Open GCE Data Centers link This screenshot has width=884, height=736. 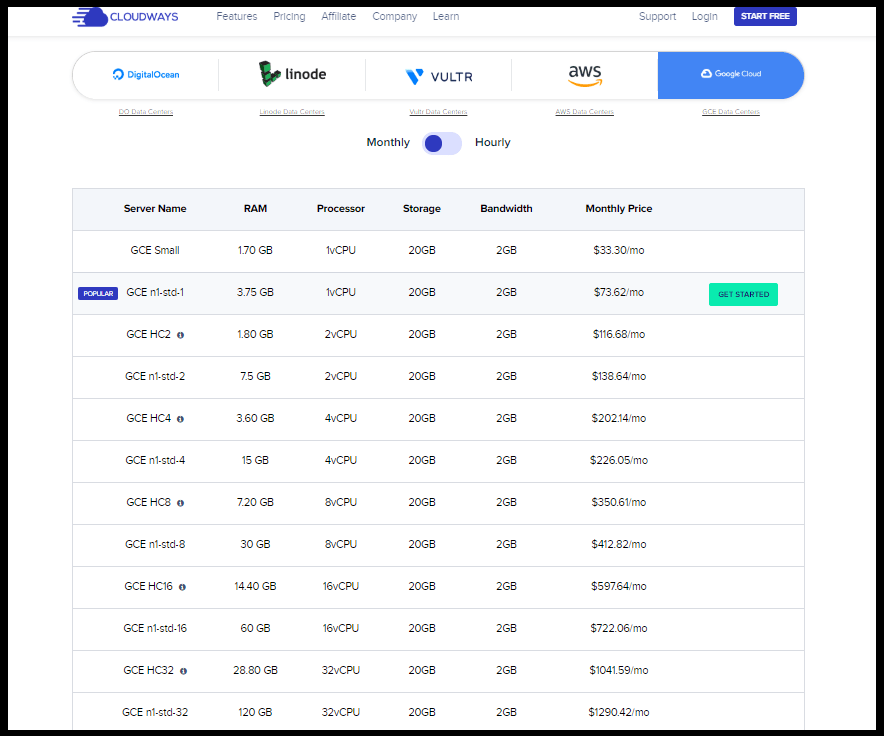(731, 112)
